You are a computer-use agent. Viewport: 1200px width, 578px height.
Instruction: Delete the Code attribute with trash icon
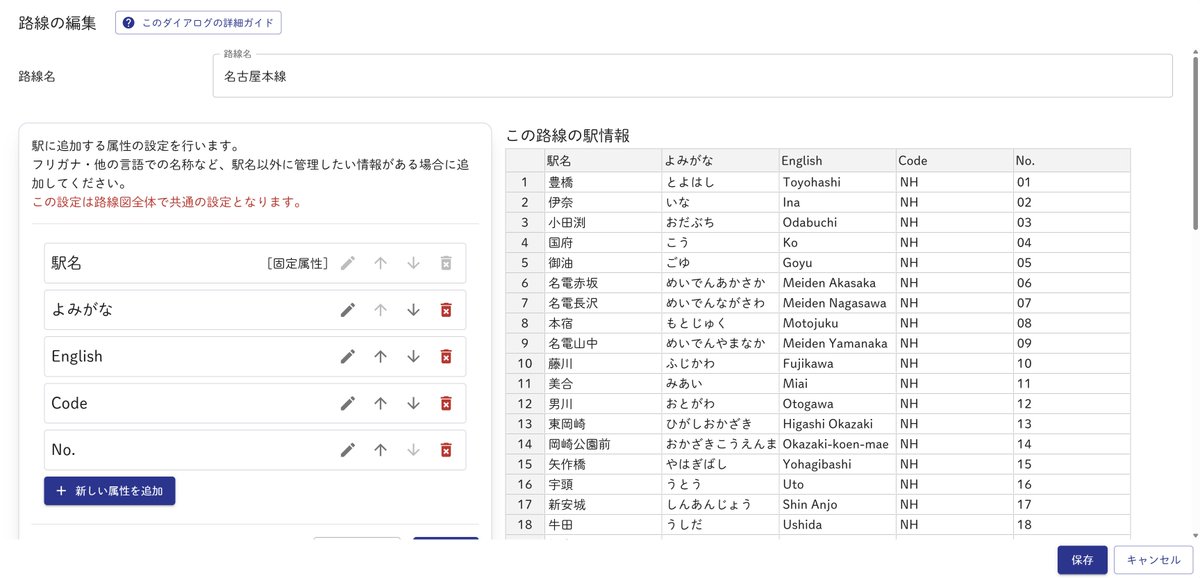point(447,403)
